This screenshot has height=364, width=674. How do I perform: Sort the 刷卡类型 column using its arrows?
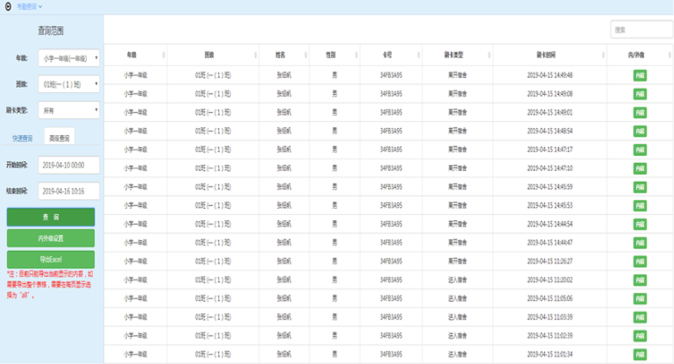tap(489, 55)
